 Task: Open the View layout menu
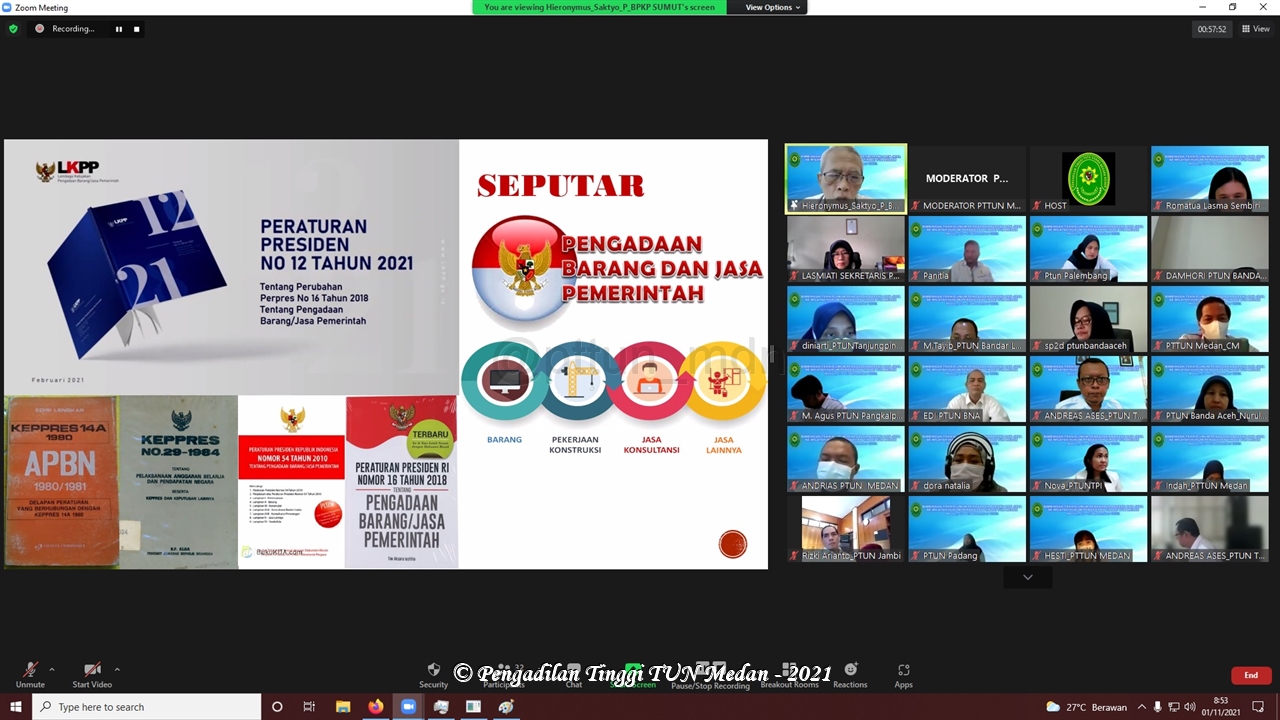click(1255, 29)
